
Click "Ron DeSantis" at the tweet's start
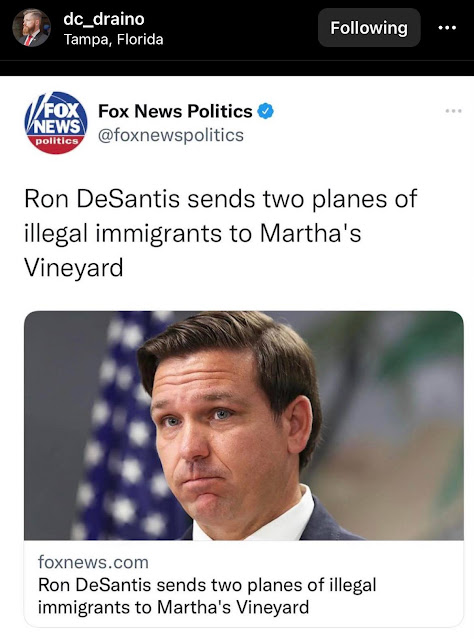tap(102, 198)
